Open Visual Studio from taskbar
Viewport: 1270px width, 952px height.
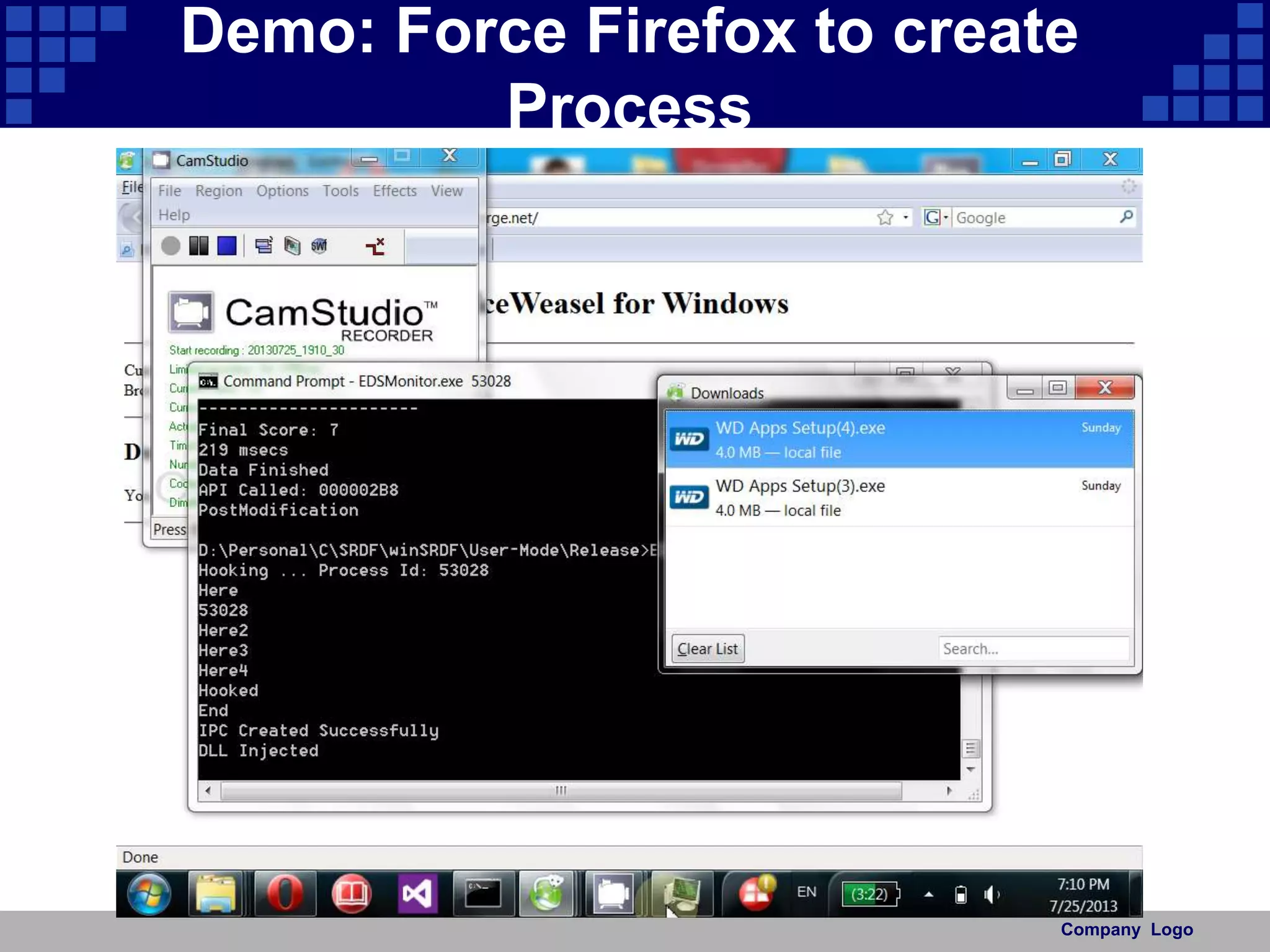[x=417, y=894]
